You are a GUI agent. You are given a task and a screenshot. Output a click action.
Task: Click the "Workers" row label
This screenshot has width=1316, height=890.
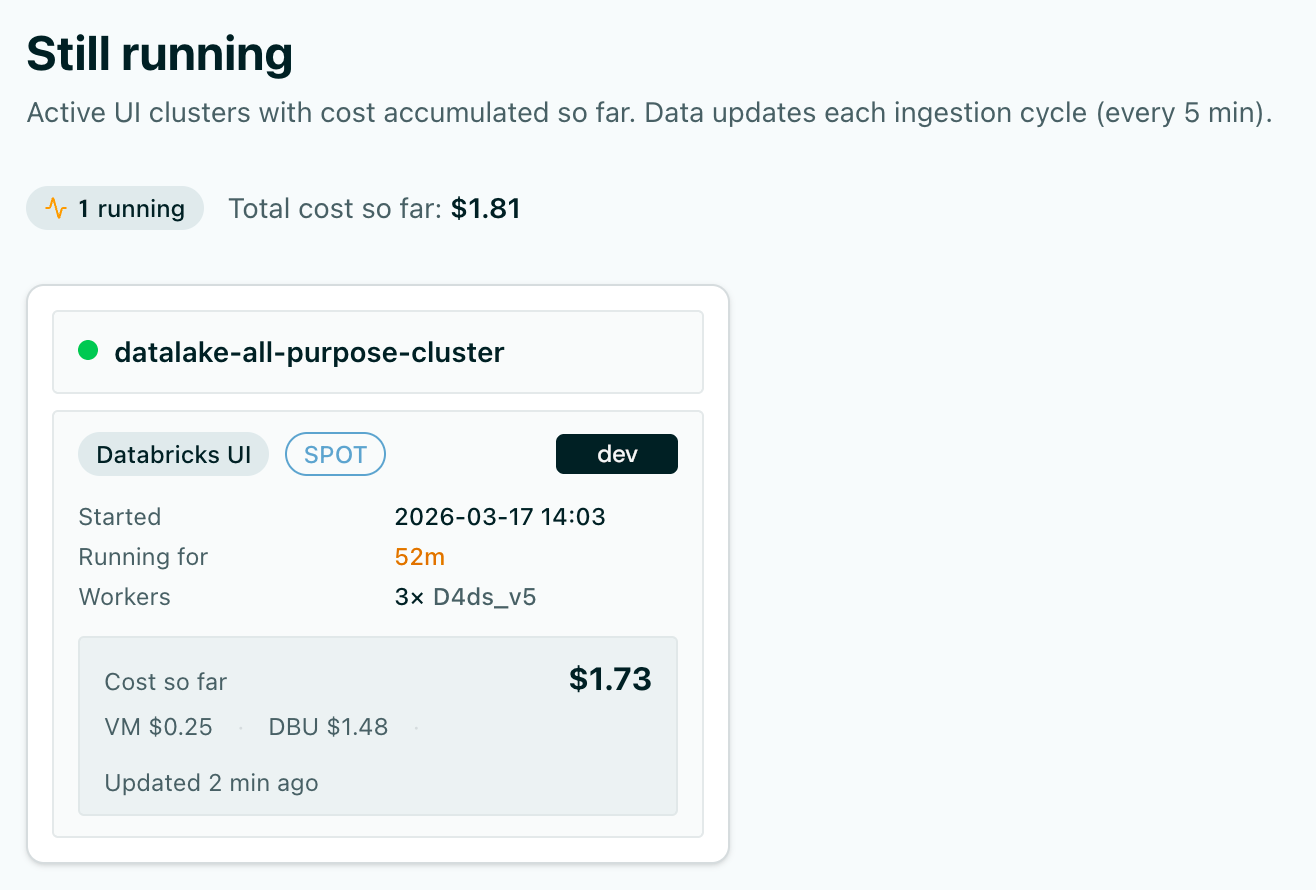tap(124, 597)
